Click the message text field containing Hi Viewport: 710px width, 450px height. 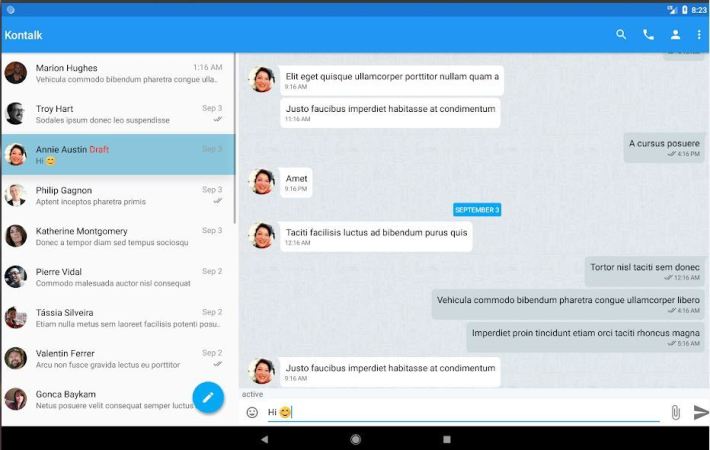tap(463, 412)
